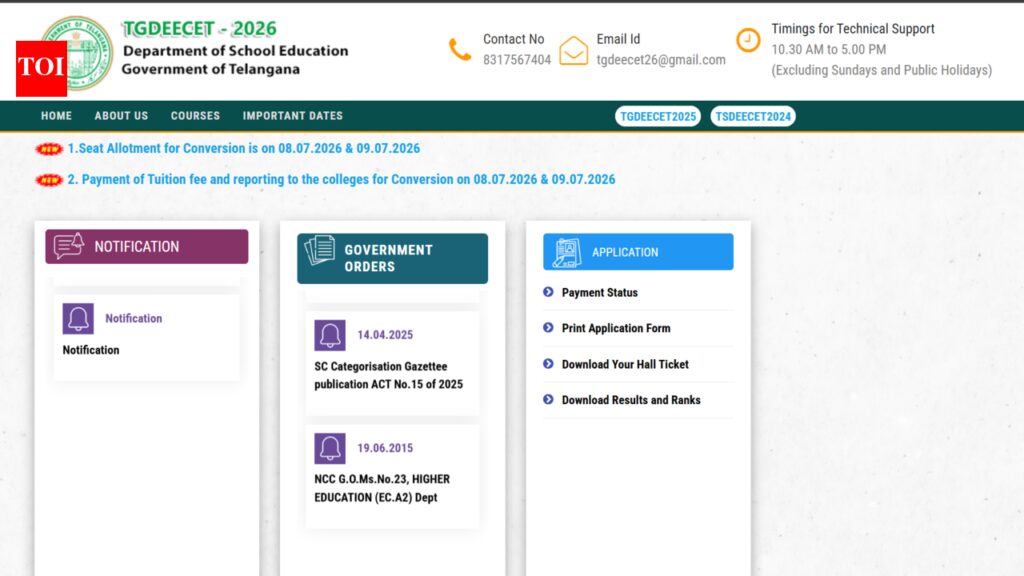Open Payment of Tuition fee notice
The height and width of the screenshot is (576, 1024).
pyautogui.click(x=341, y=180)
